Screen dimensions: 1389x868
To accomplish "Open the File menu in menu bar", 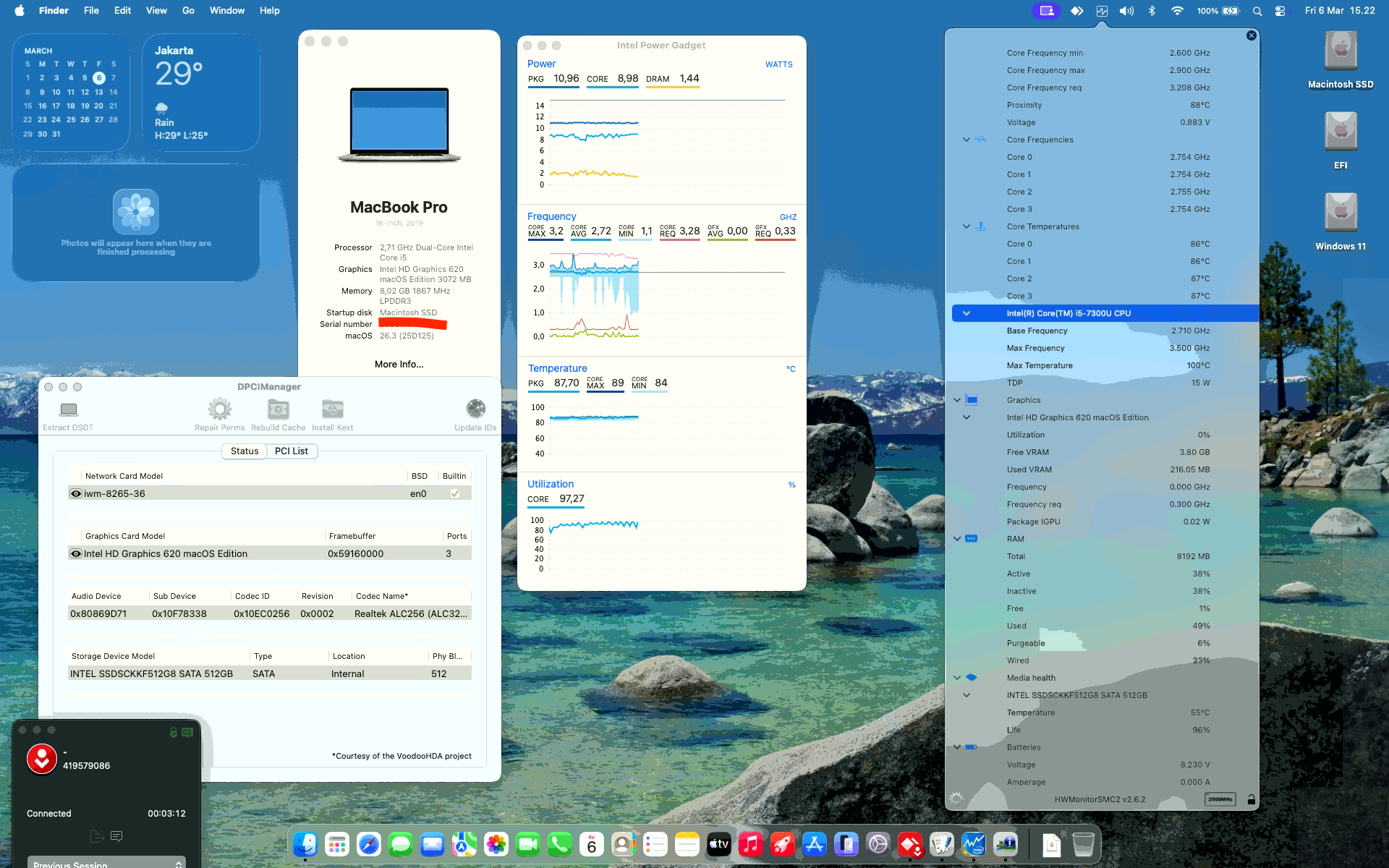I will coord(91,11).
